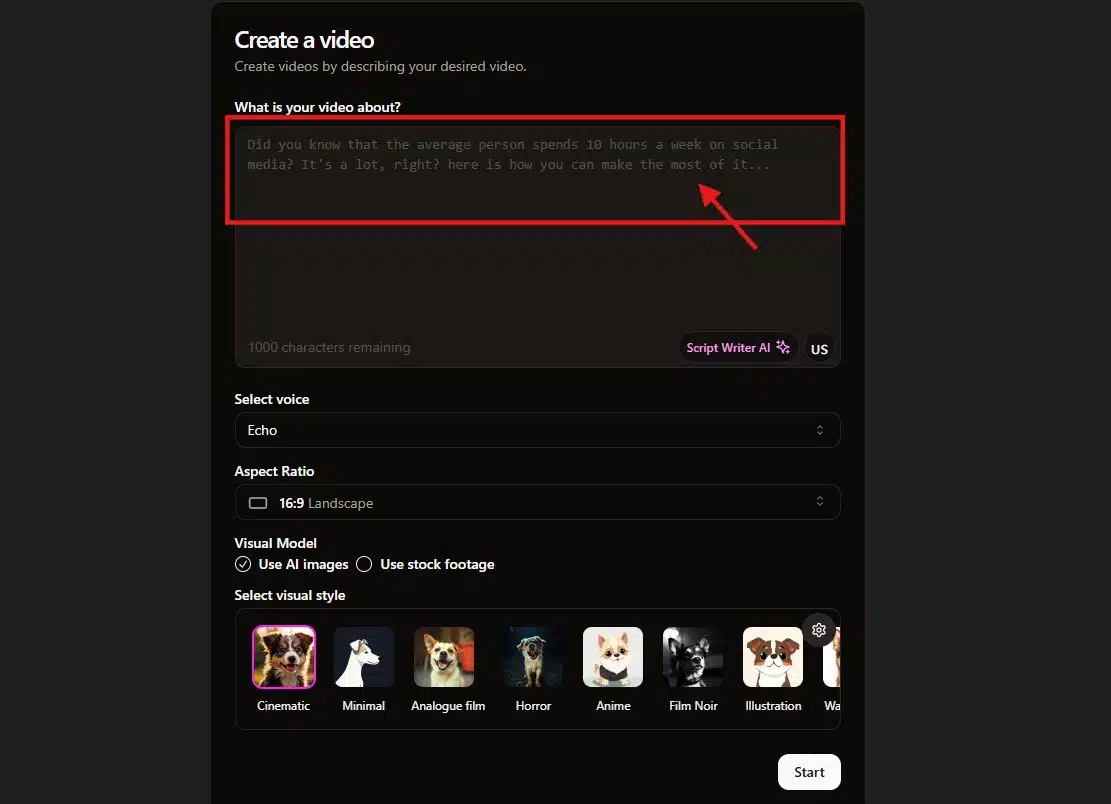1111x804 pixels.
Task: Switch to Use stock footage option
Action: [x=364, y=564]
